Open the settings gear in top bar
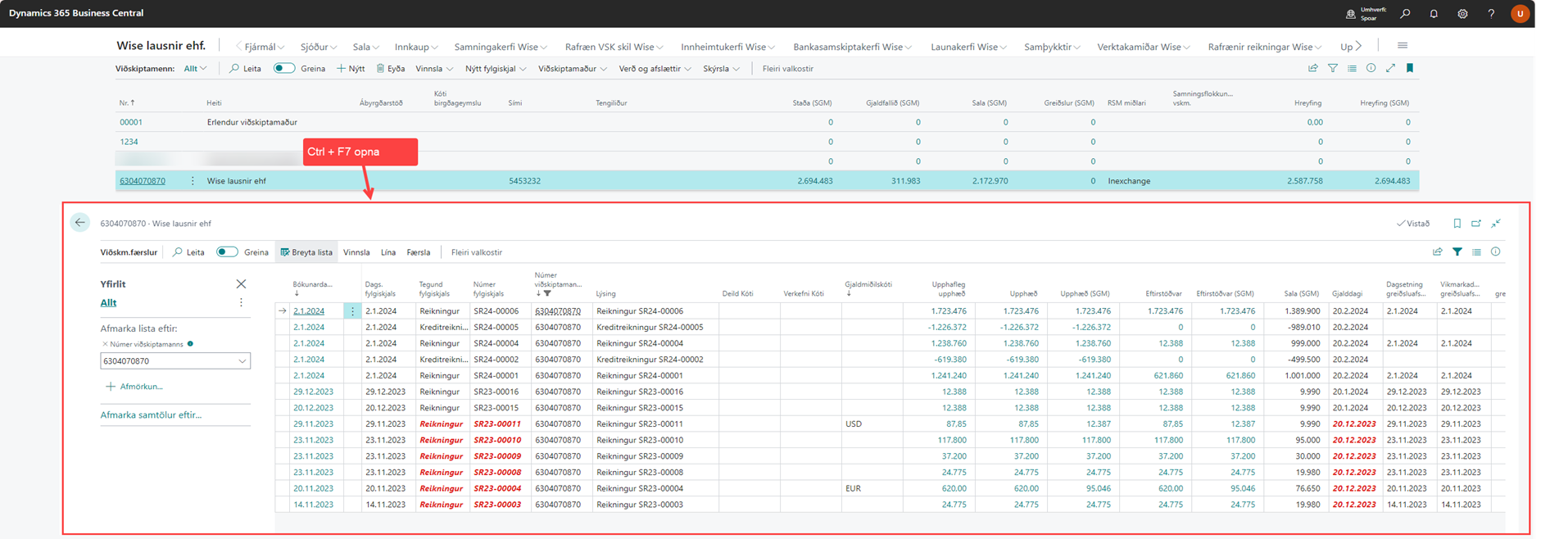 point(1462,14)
